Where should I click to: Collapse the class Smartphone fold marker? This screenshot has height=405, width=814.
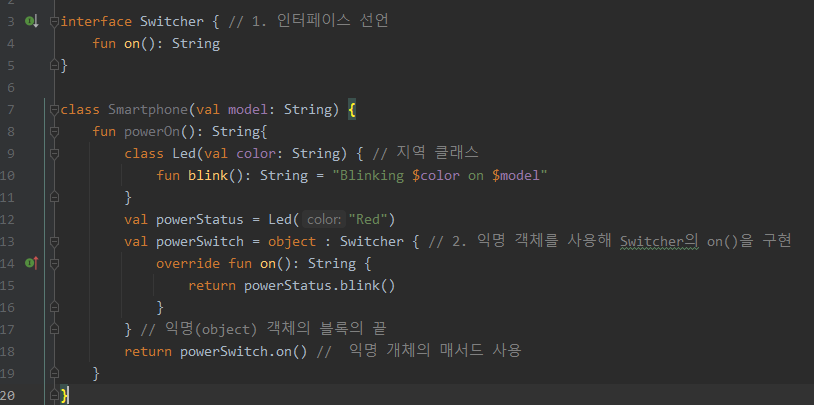(x=54, y=110)
